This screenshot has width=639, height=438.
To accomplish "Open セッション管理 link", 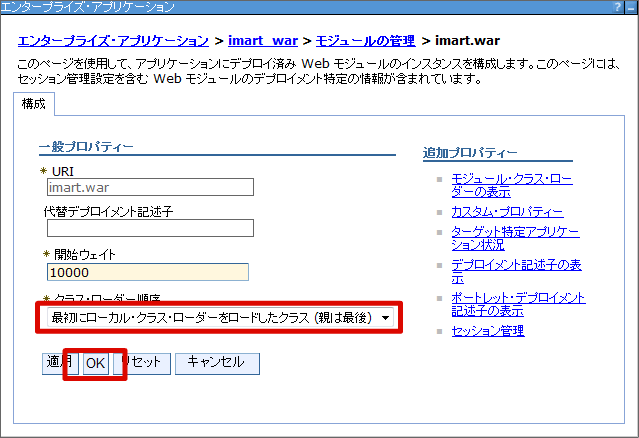I will pos(488,331).
